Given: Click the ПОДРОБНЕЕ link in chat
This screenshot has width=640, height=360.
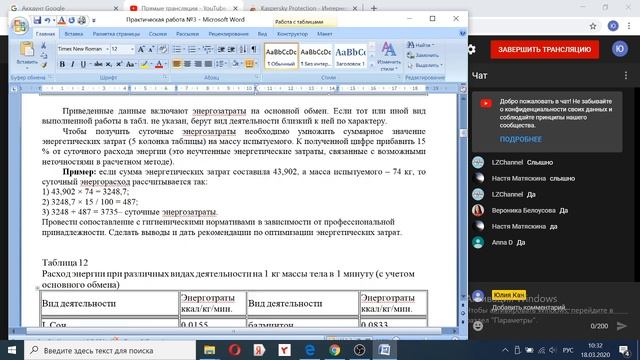Looking at the screenshot, I should pyautogui.click(x=521, y=139).
